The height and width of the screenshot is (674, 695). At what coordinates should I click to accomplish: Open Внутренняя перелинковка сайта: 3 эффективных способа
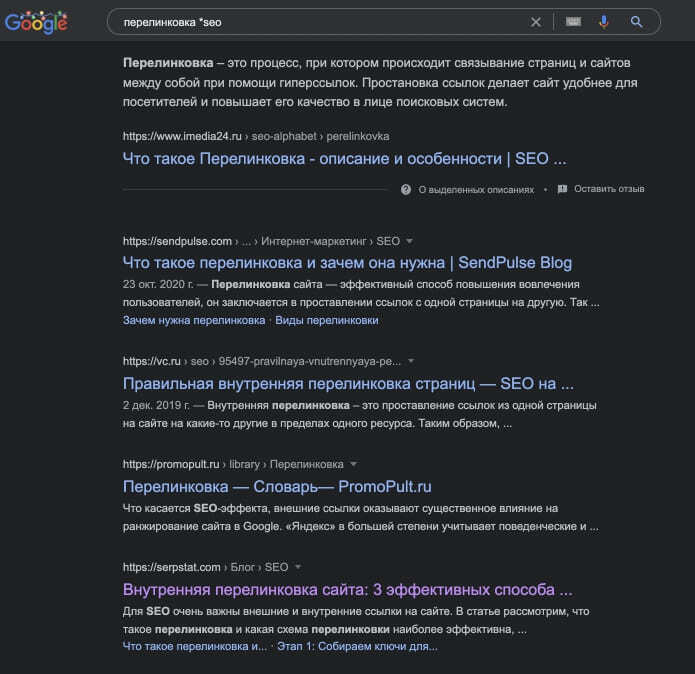coord(348,590)
